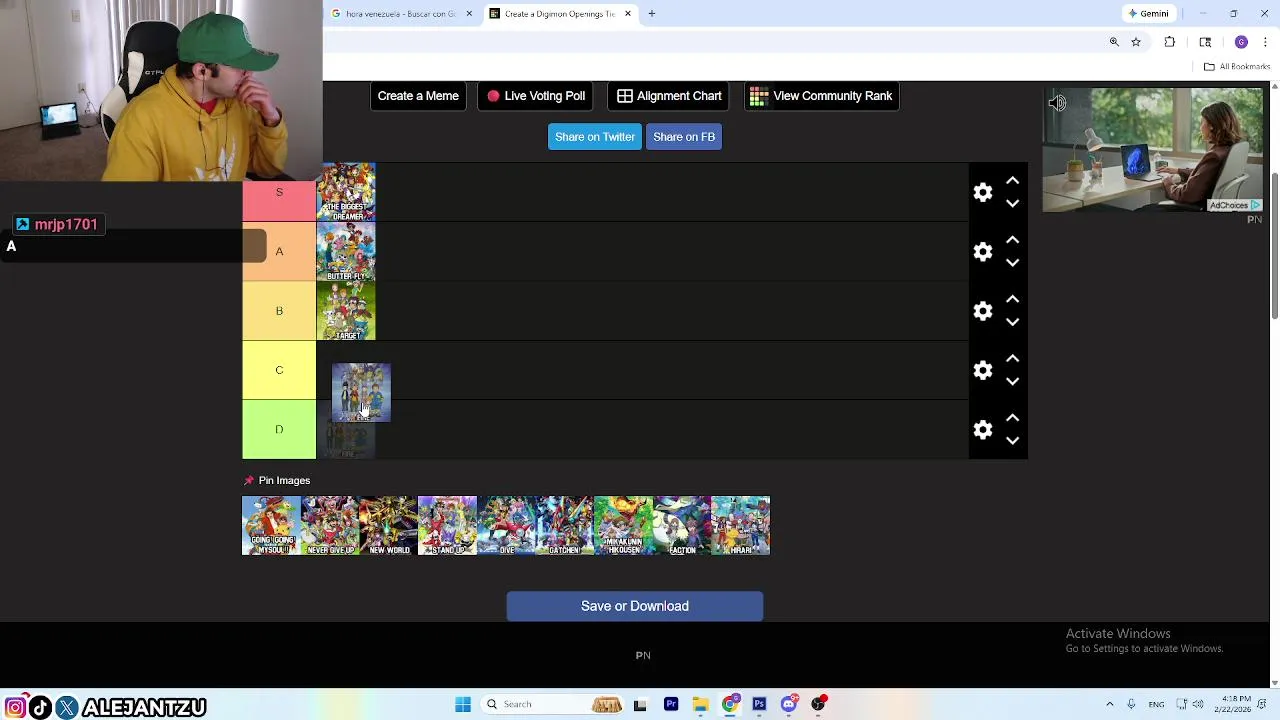Screen dimensions: 1280x720
Task: Open settings gear for the D tier row
Action: pos(983,430)
